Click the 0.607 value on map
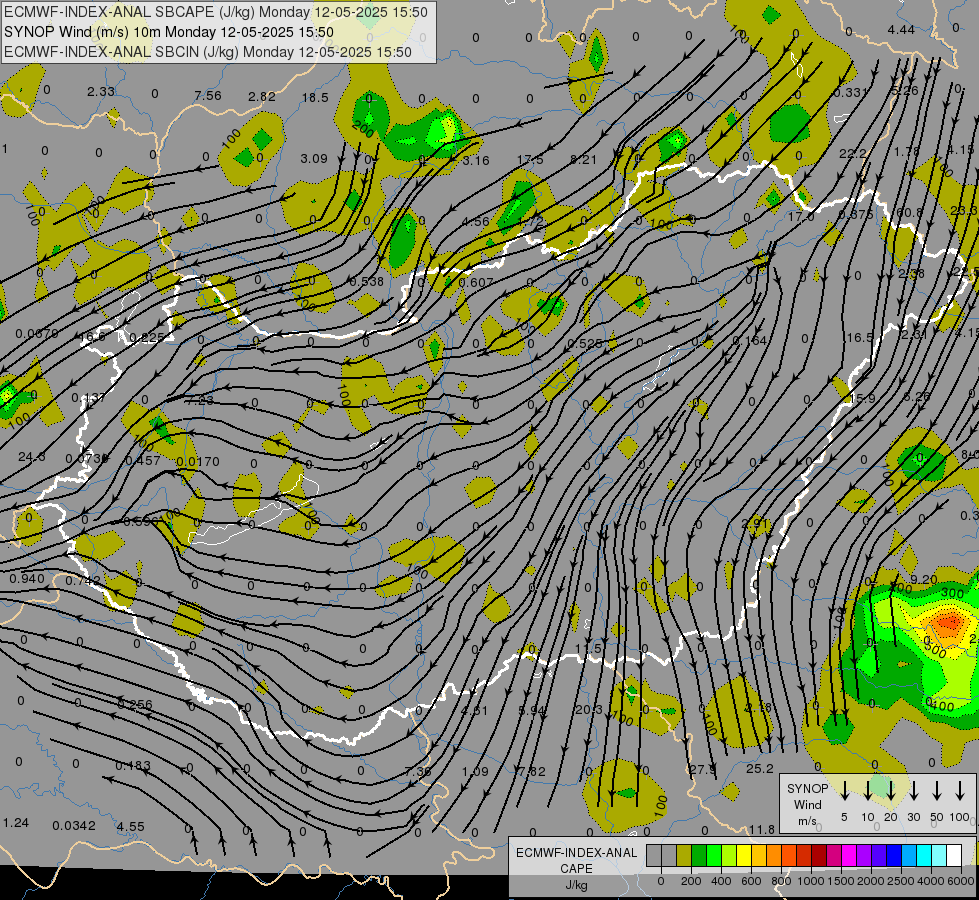The height and width of the screenshot is (900, 979). [476, 282]
